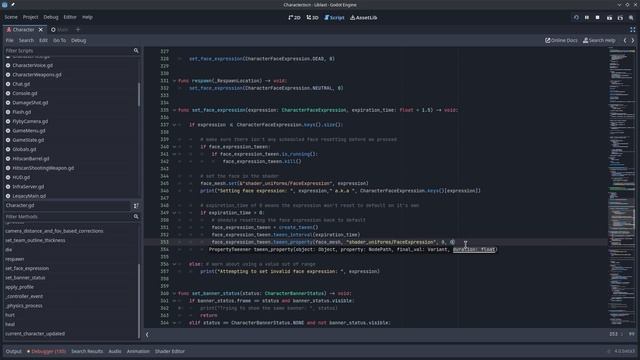This screenshot has width=640, height=360.
Task: Click the run project play icon
Action: tap(576, 18)
